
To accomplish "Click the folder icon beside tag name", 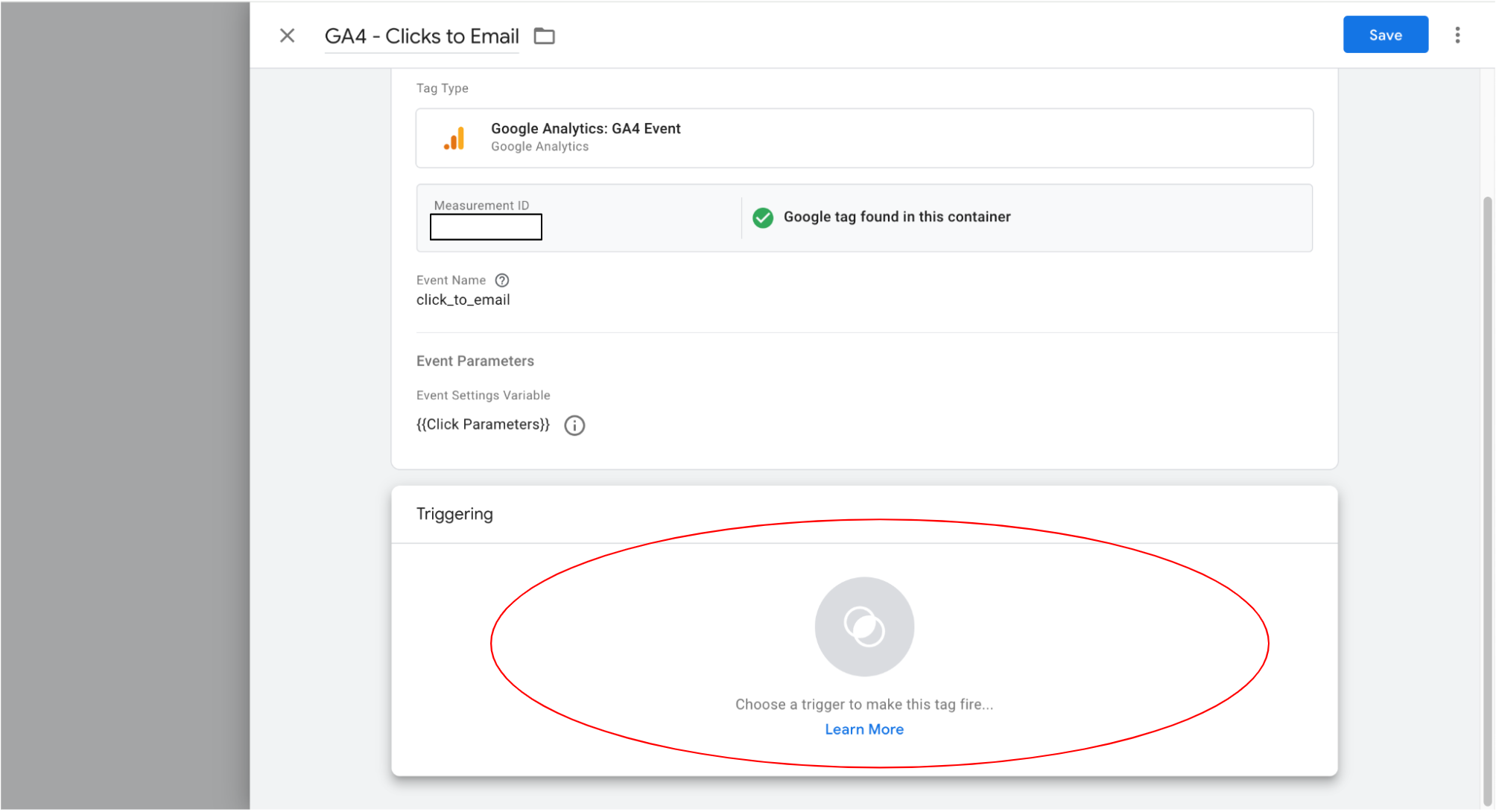I will coord(545,36).
